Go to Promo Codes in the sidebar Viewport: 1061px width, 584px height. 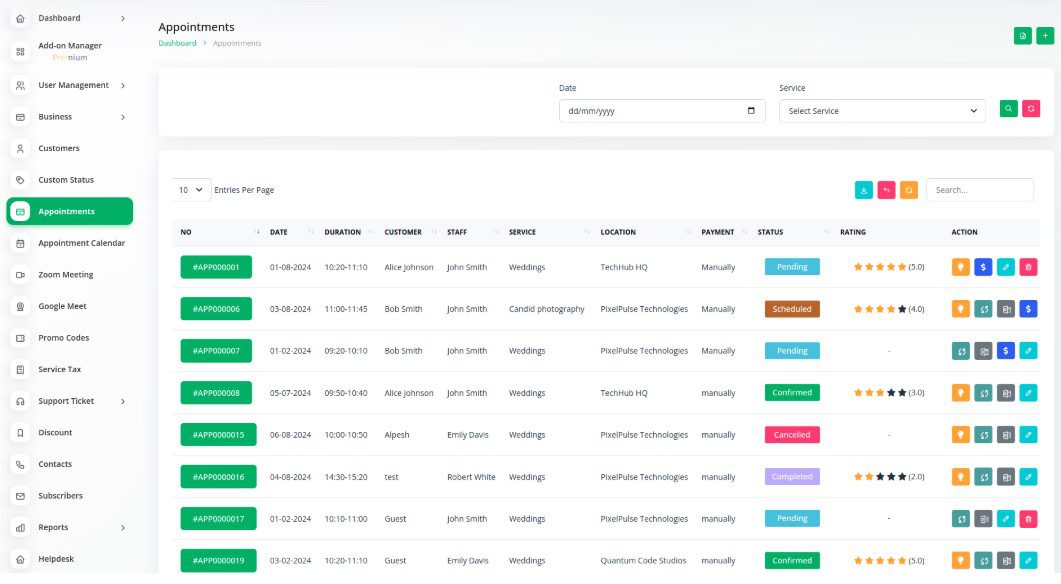pos(63,338)
